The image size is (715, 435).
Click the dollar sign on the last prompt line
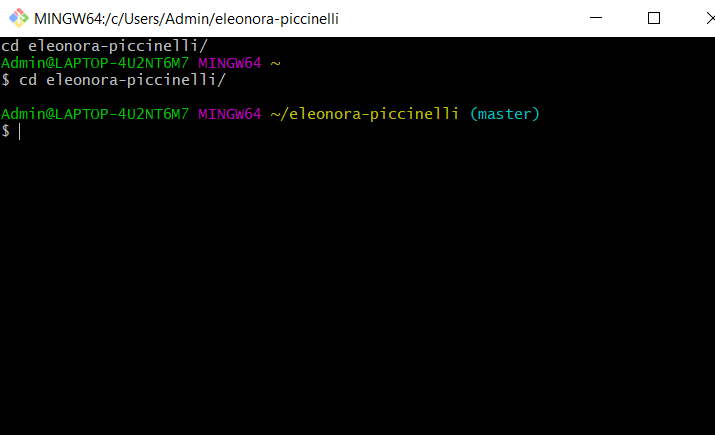pos(5,131)
